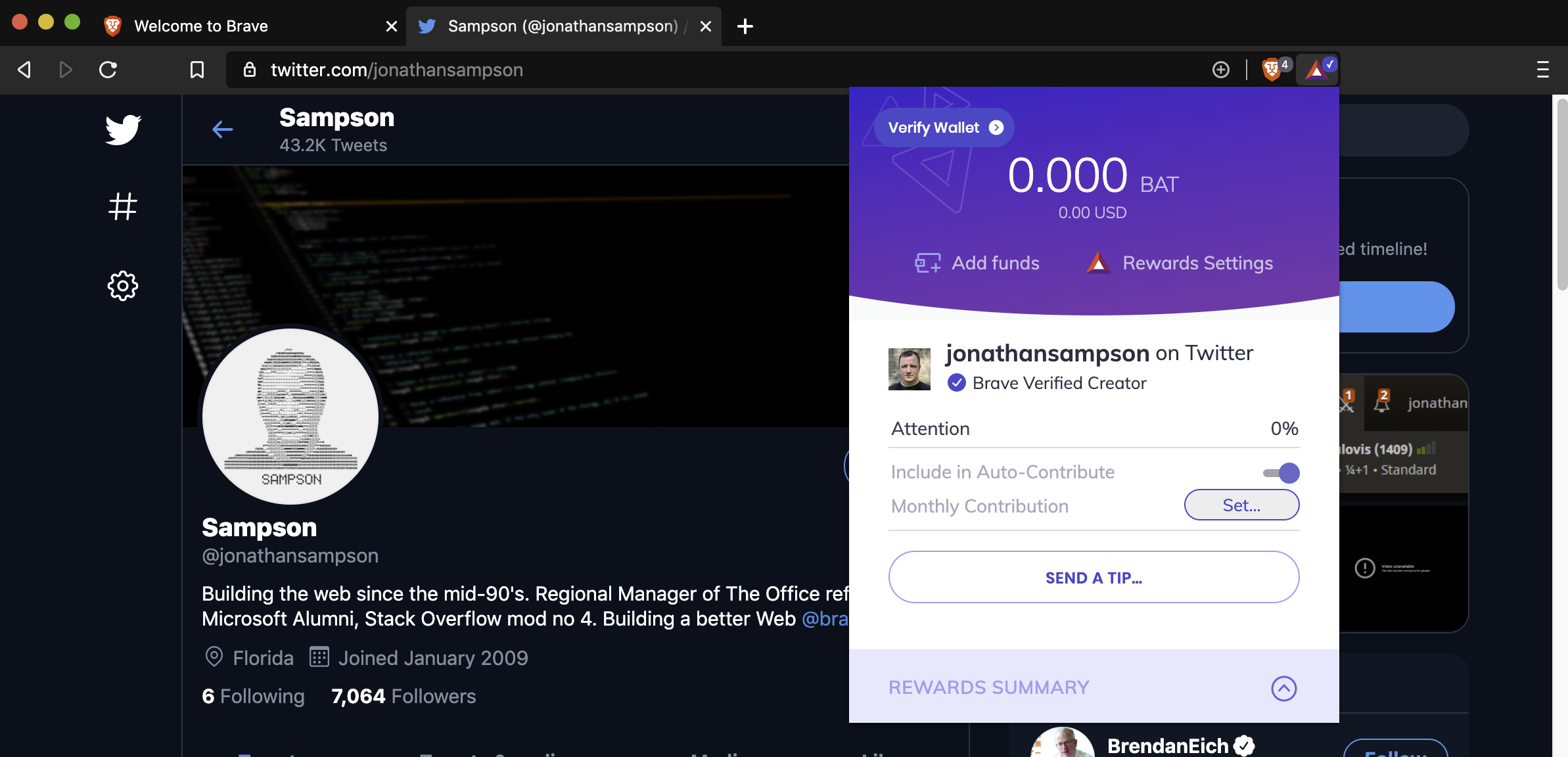This screenshot has width=1568, height=757.
Task: Close the Sampson Twitter tab
Action: pos(705,26)
